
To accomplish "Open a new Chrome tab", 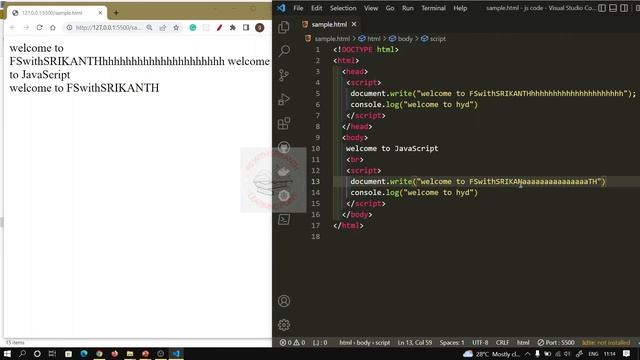I will pyautogui.click(x=116, y=13).
